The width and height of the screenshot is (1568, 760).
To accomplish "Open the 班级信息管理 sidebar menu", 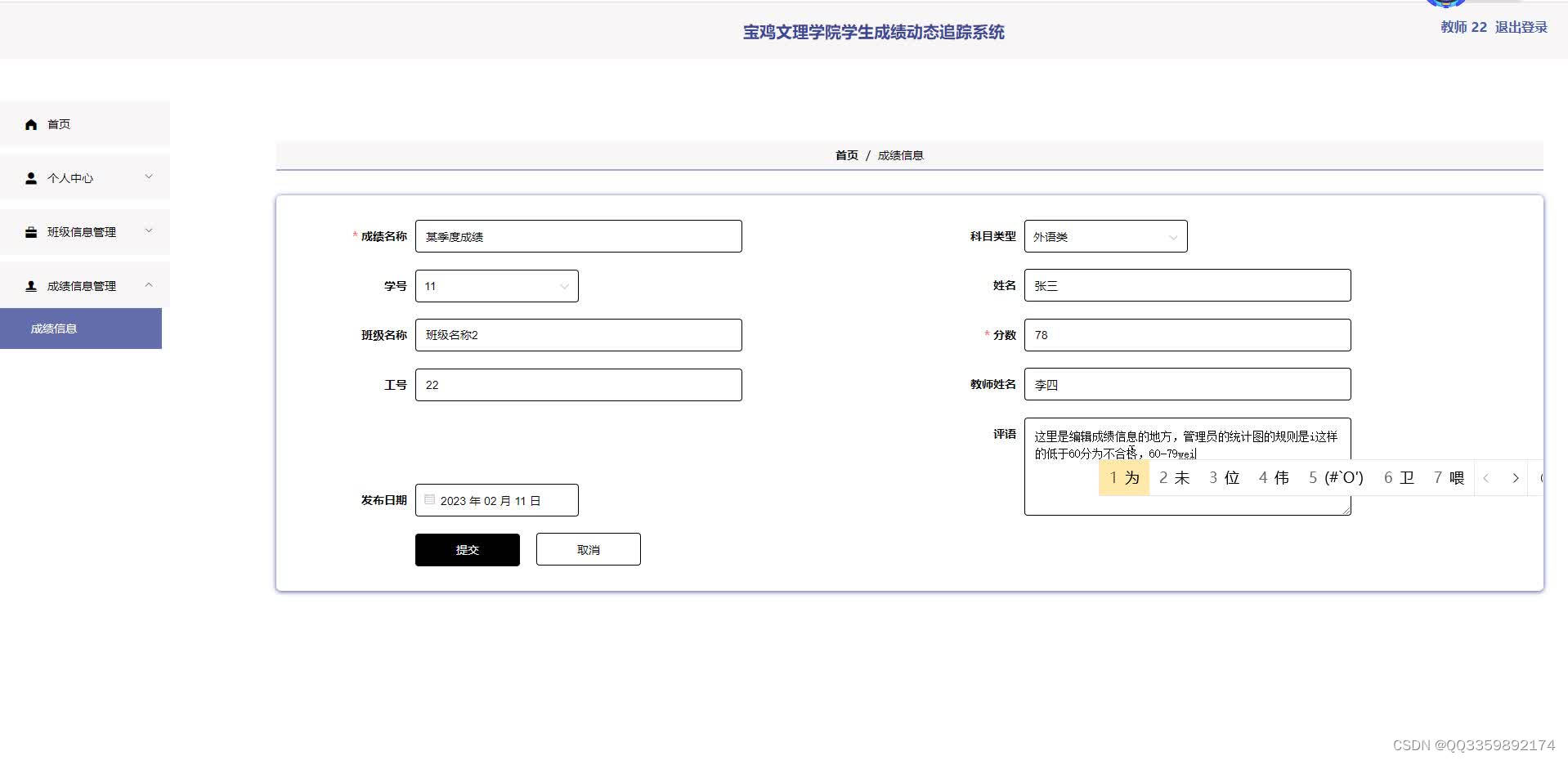I will 85,232.
